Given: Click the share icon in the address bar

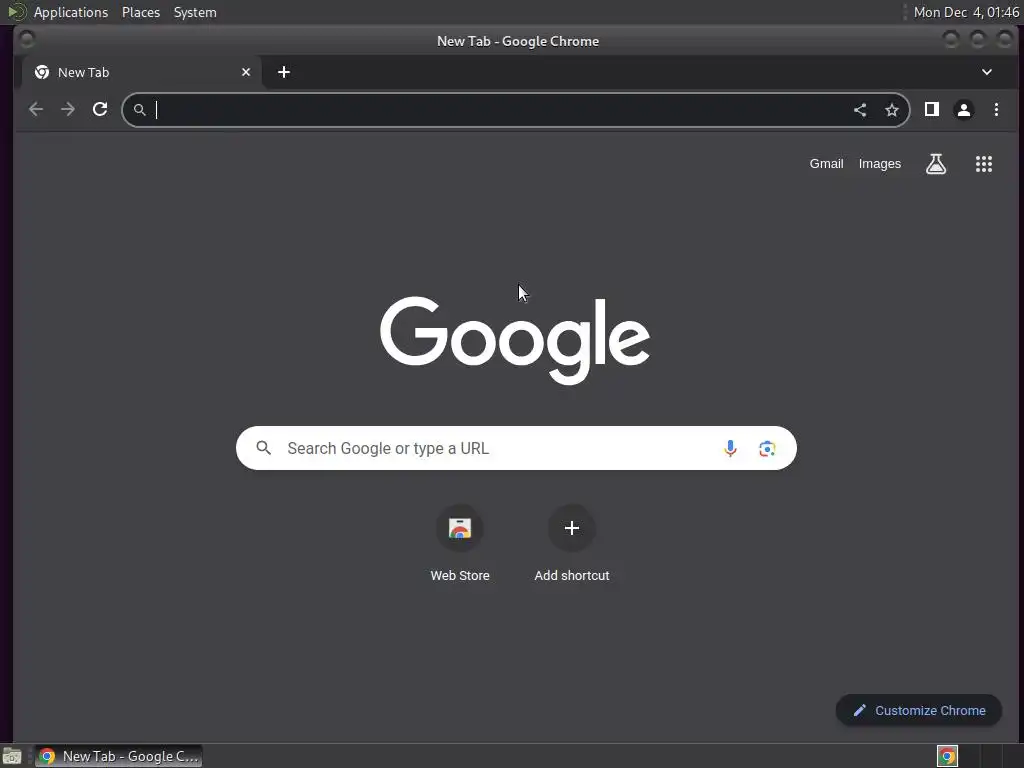Looking at the screenshot, I should click(x=860, y=110).
